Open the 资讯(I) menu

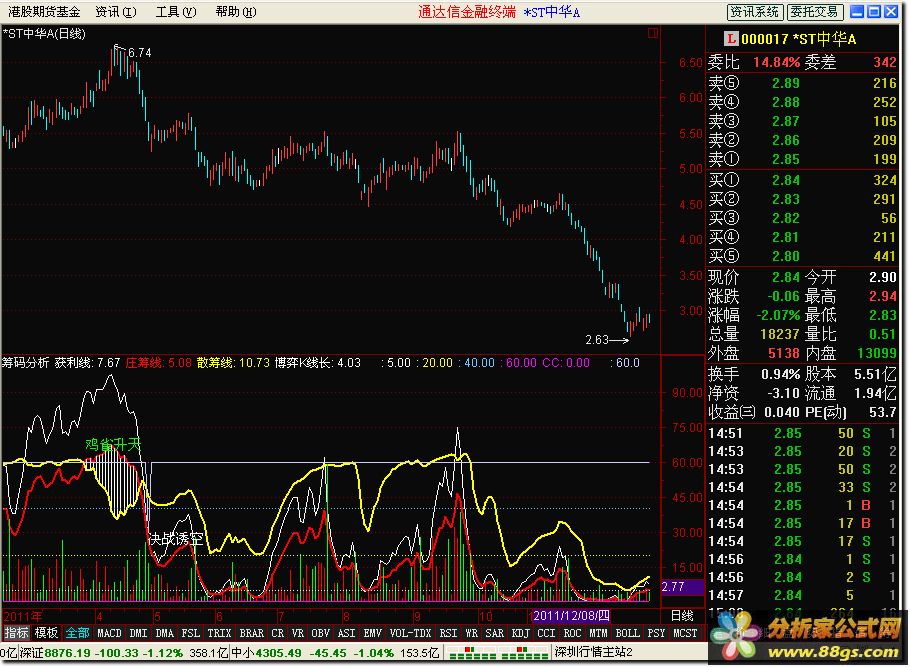115,12
